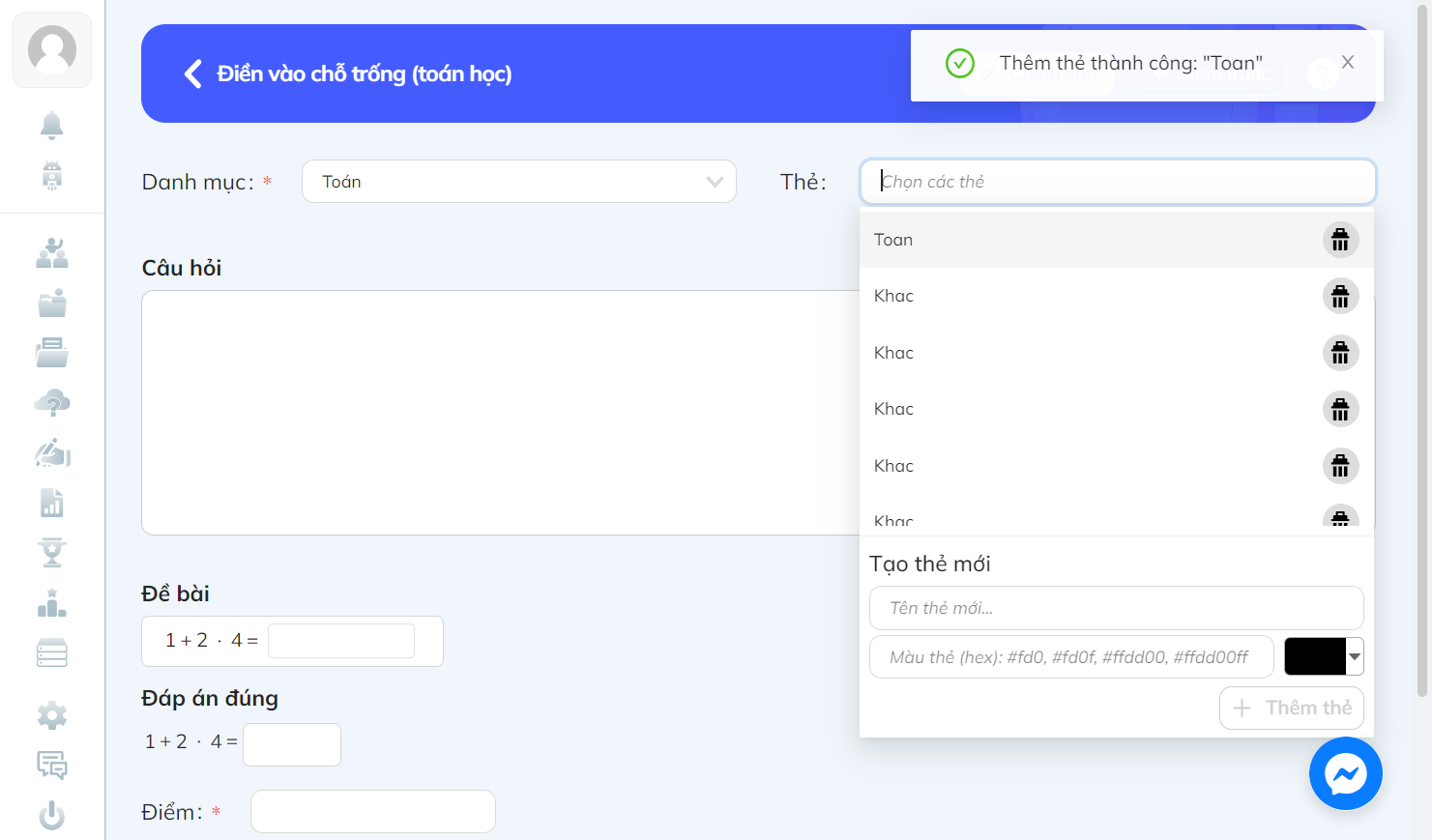Click the black tag color swatch

[1315, 656]
